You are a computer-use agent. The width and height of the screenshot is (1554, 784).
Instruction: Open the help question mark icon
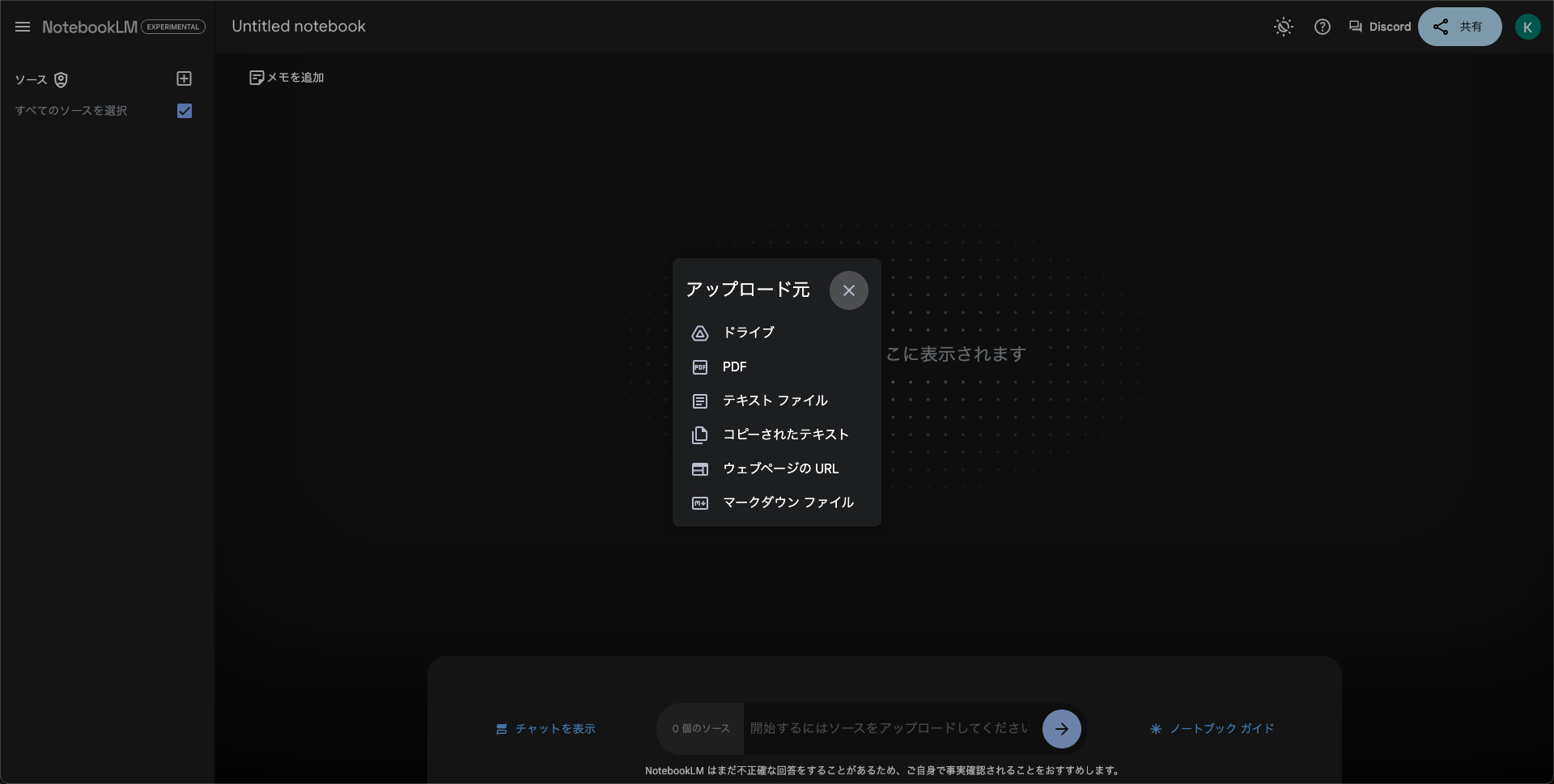pyautogui.click(x=1323, y=27)
